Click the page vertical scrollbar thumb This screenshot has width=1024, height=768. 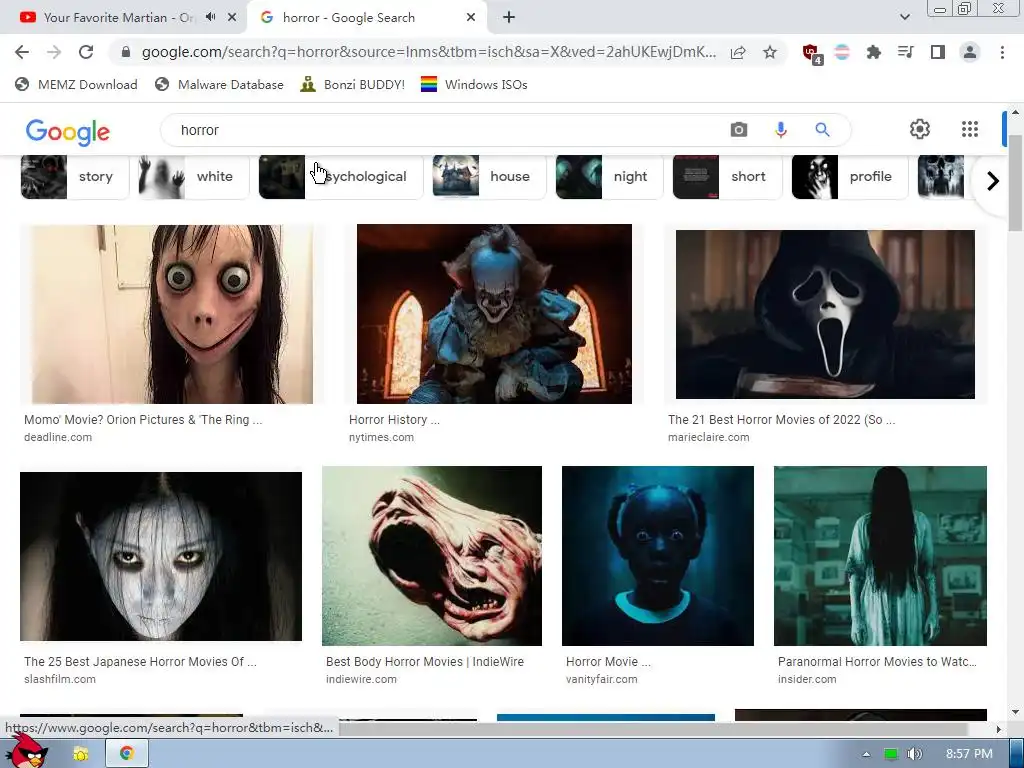tap(1016, 183)
